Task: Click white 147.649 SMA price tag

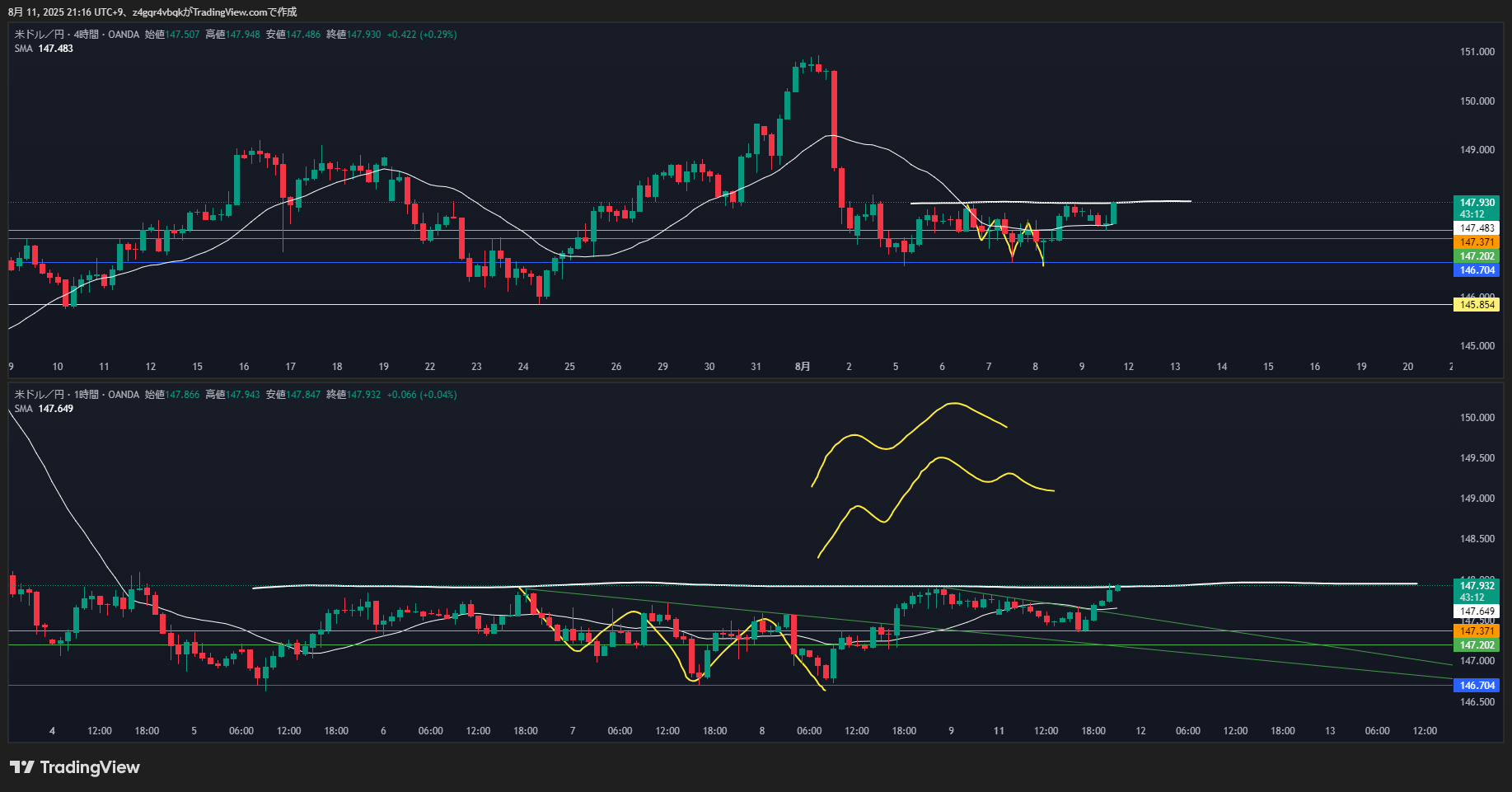Action: [x=1477, y=612]
